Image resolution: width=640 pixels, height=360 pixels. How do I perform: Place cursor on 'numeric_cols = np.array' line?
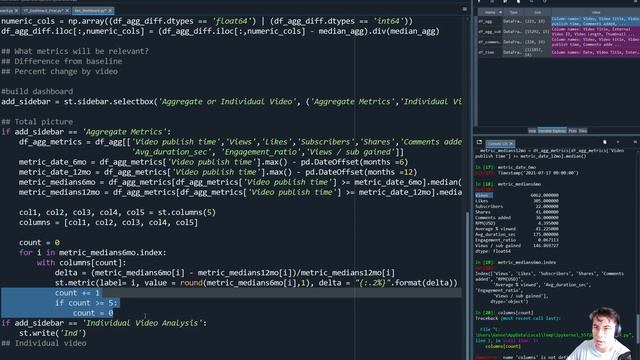click(207, 21)
